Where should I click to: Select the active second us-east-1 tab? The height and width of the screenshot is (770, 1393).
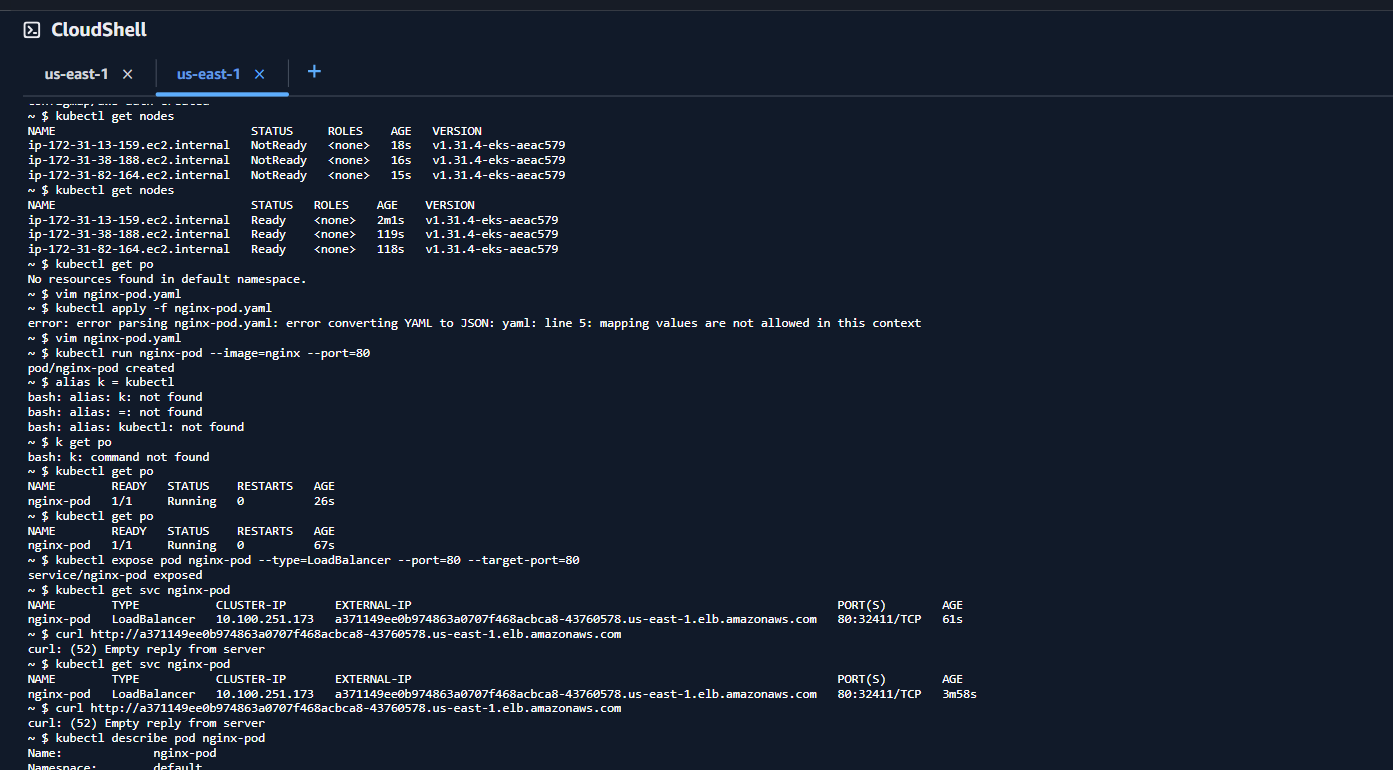(x=208, y=74)
